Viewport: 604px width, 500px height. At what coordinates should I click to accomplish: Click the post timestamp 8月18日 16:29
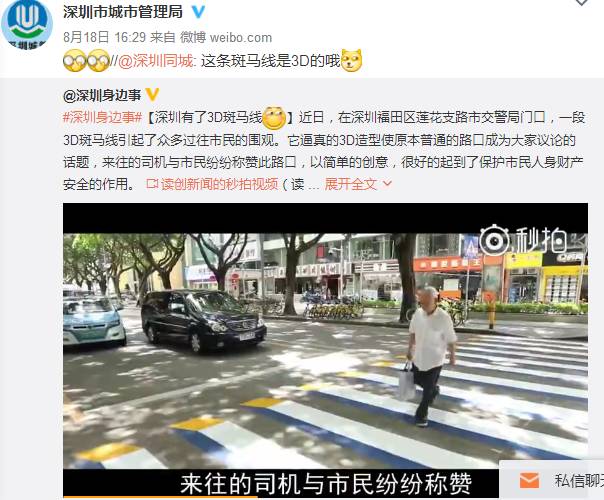tap(104, 37)
